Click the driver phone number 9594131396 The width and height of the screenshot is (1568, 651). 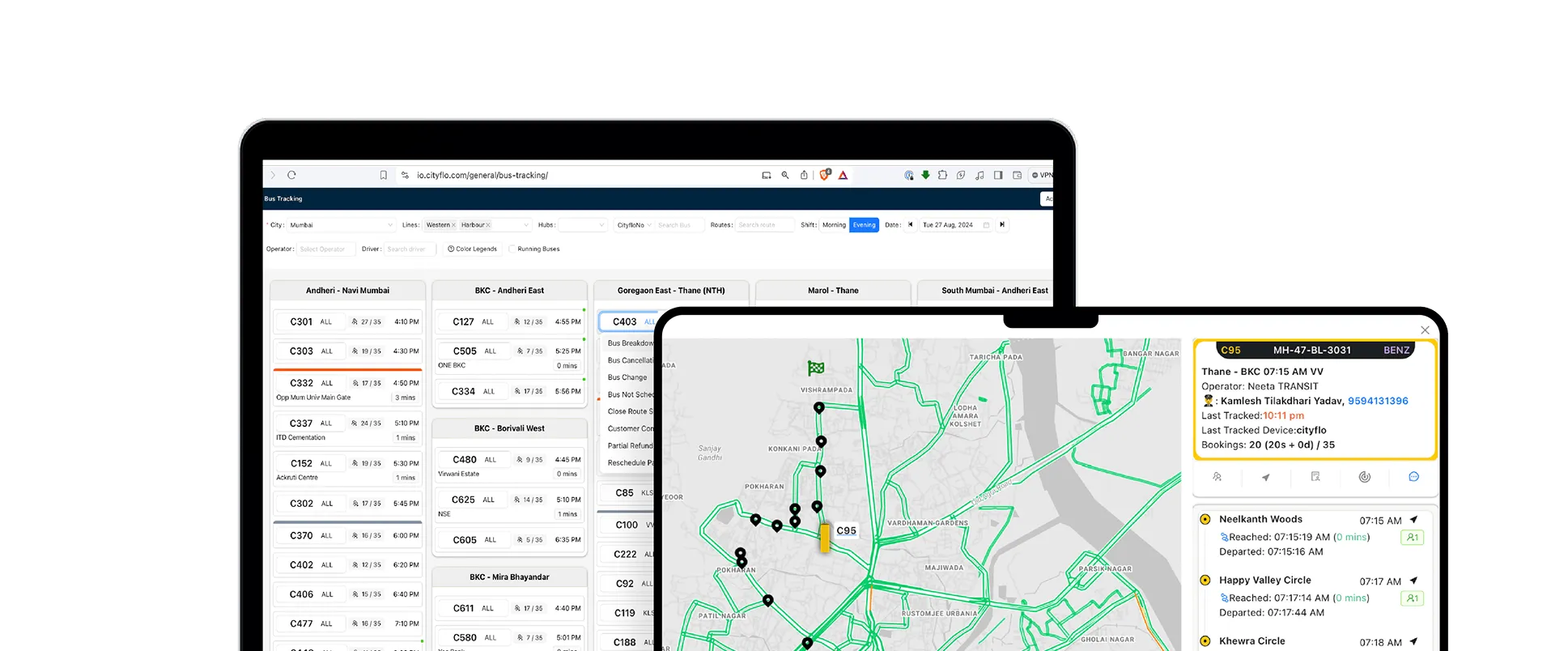(1378, 401)
